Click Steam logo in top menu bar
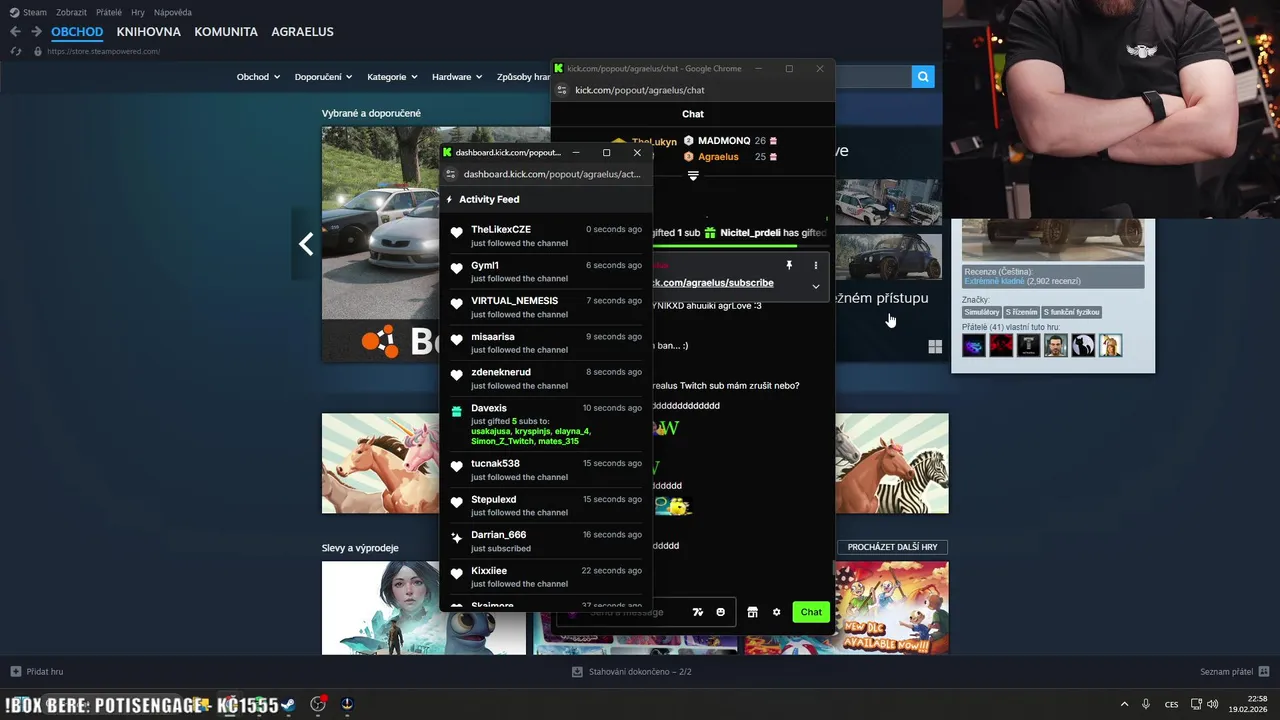 14,12
